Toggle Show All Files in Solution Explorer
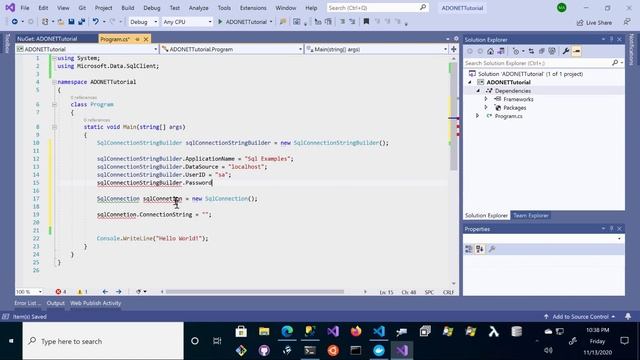Image resolution: width=640 pixels, height=360 pixels. [x=552, y=51]
